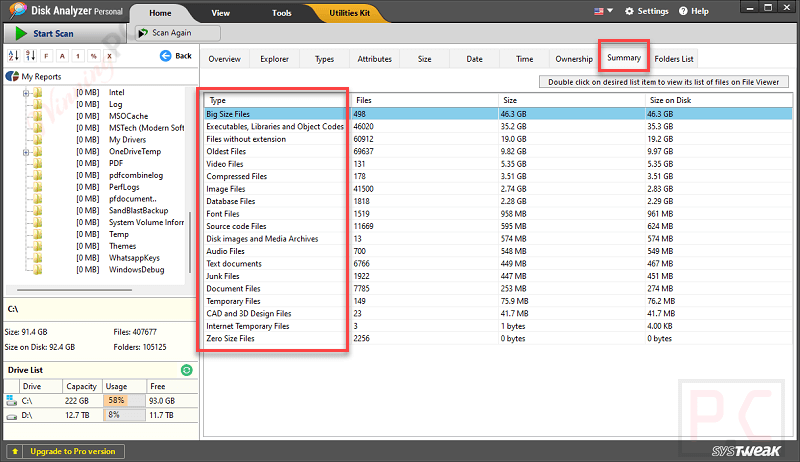Image resolution: width=800 pixels, height=462 pixels.
Task: Select the MSOCache folder
Action: (129, 116)
